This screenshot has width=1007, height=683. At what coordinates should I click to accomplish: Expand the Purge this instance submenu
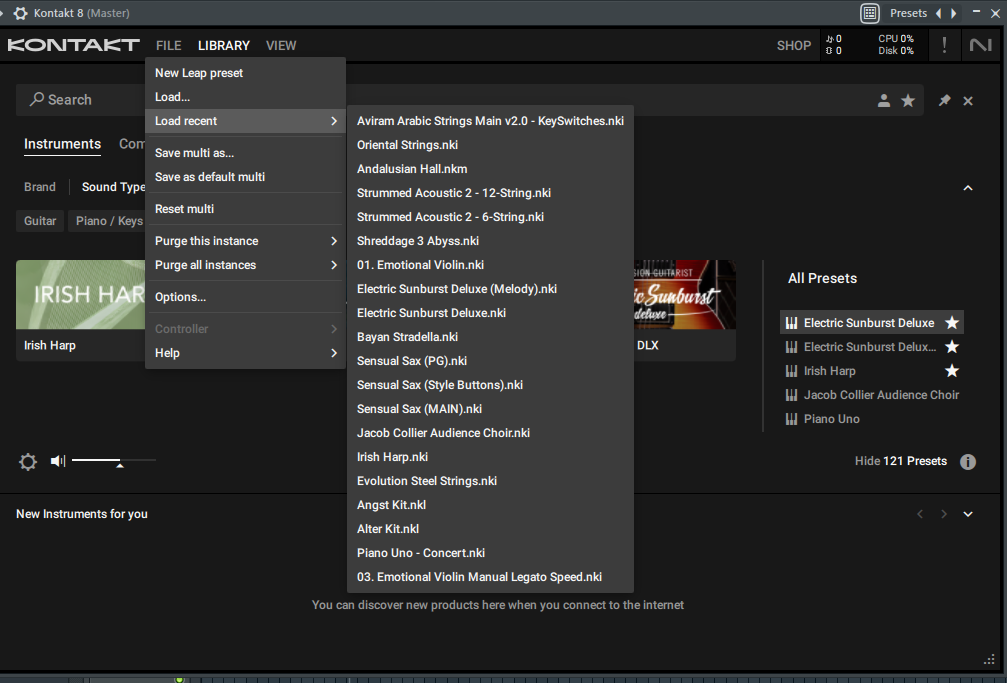pos(245,241)
